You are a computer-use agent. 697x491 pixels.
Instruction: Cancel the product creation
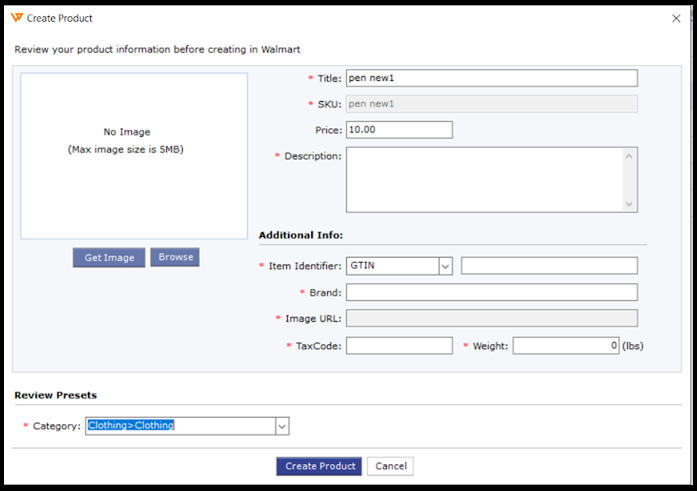pos(390,466)
